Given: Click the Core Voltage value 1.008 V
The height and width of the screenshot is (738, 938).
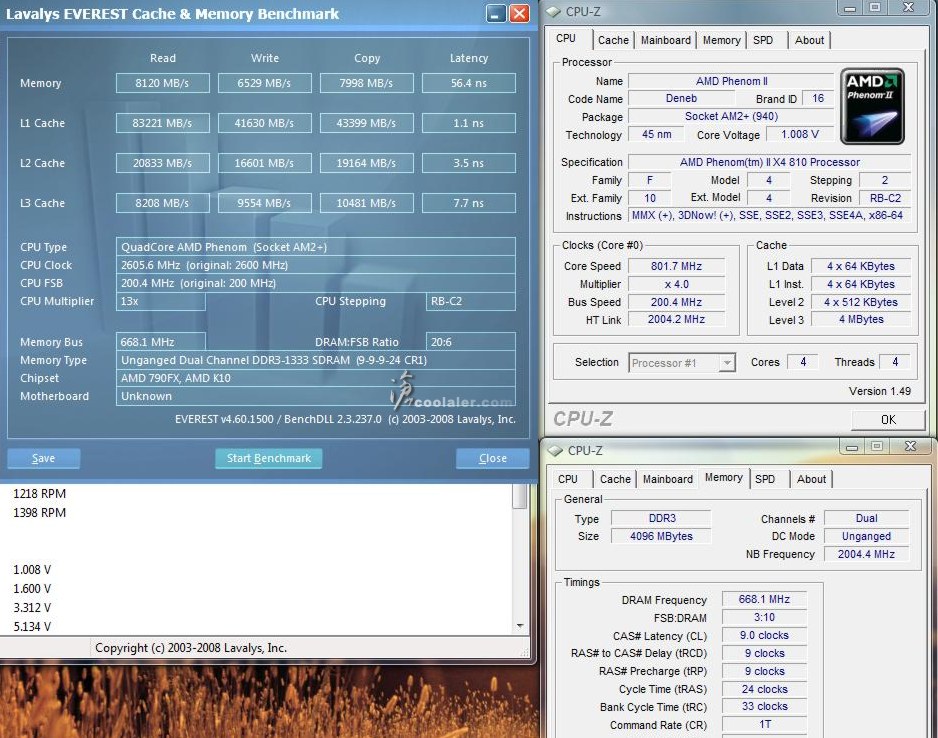Looking at the screenshot, I should pos(800,134).
